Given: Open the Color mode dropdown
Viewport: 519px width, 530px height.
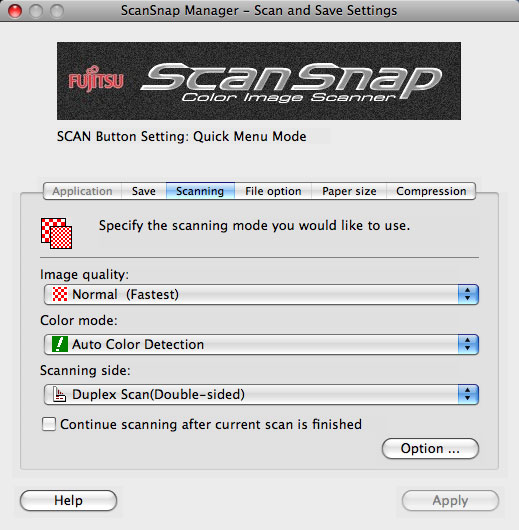Looking at the screenshot, I should click(261, 344).
